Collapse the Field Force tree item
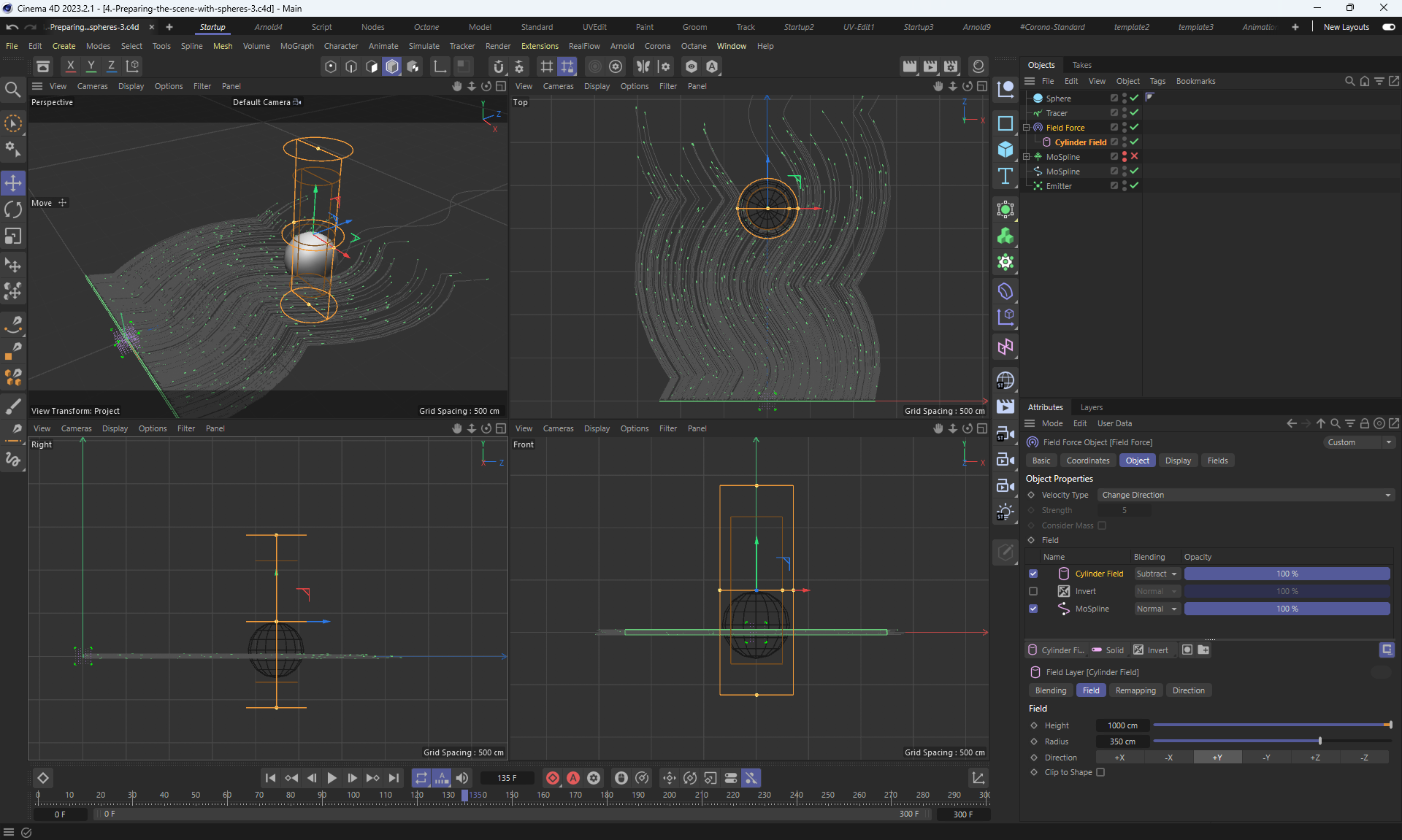1402x840 pixels. (1026, 128)
